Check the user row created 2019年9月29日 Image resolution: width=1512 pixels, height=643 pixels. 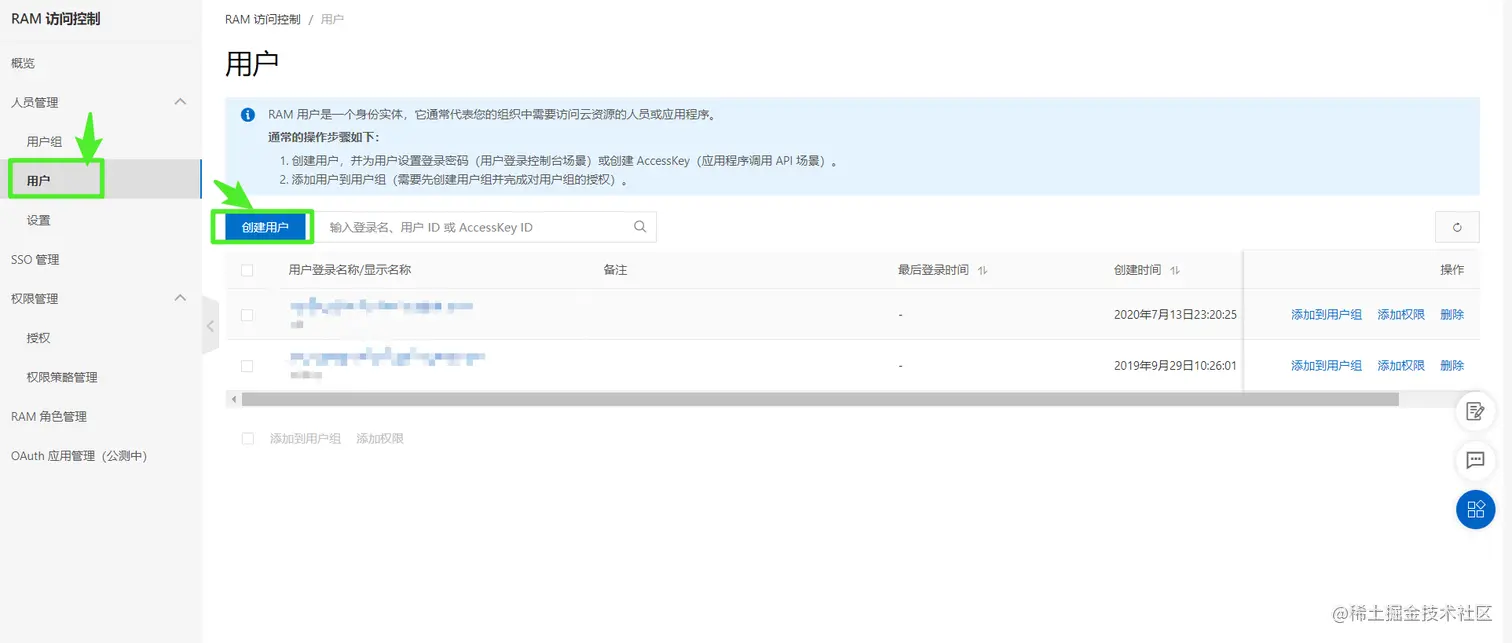[247, 366]
